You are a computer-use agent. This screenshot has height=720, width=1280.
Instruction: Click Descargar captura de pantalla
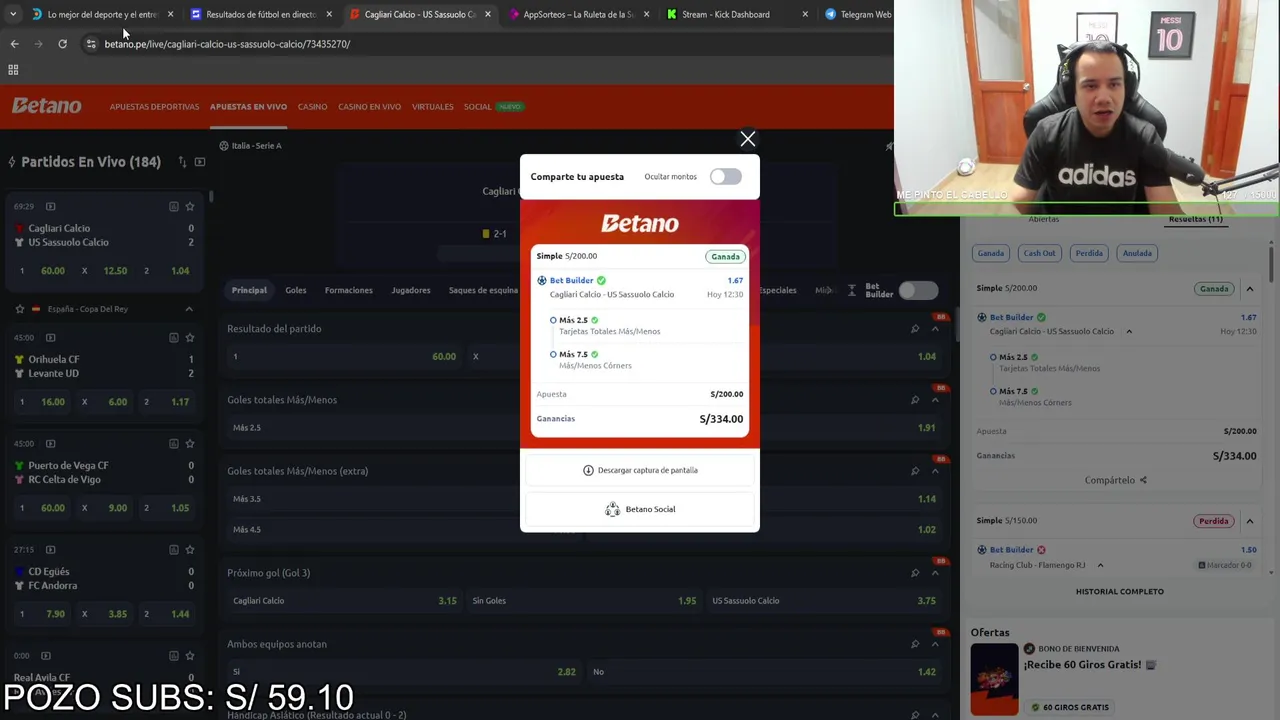(x=640, y=470)
